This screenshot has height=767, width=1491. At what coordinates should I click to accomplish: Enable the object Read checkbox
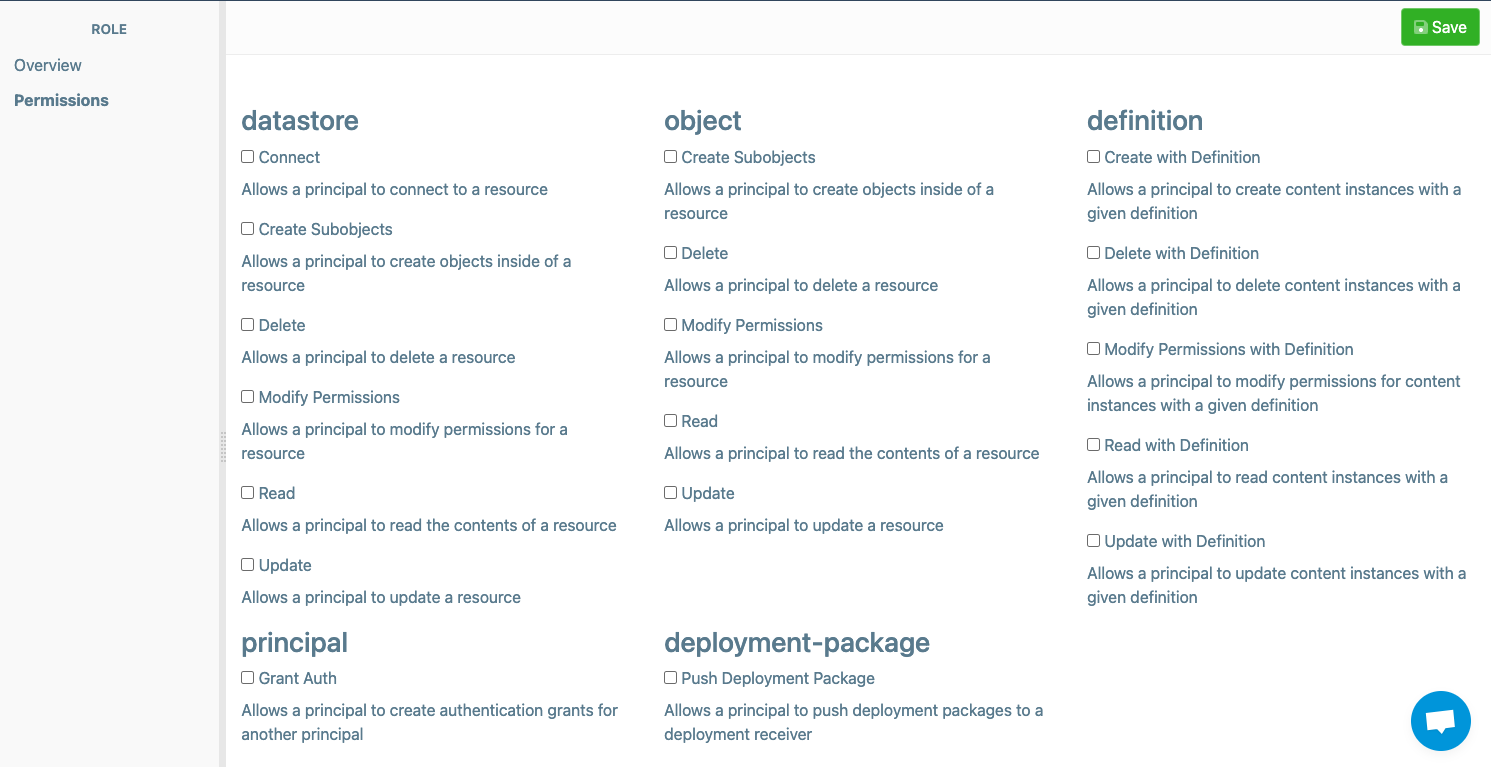click(670, 421)
